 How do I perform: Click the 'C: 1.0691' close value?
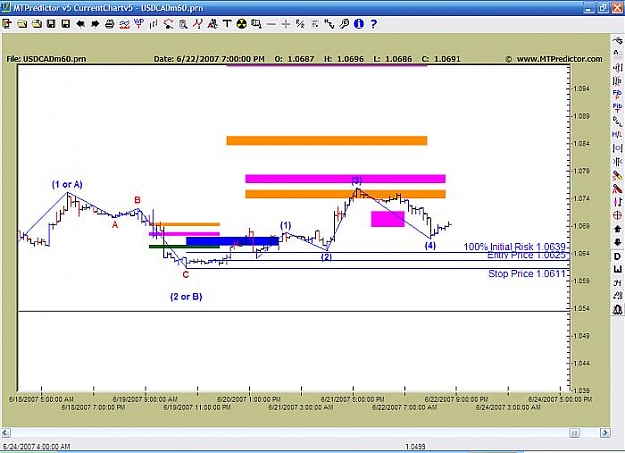pos(441,59)
